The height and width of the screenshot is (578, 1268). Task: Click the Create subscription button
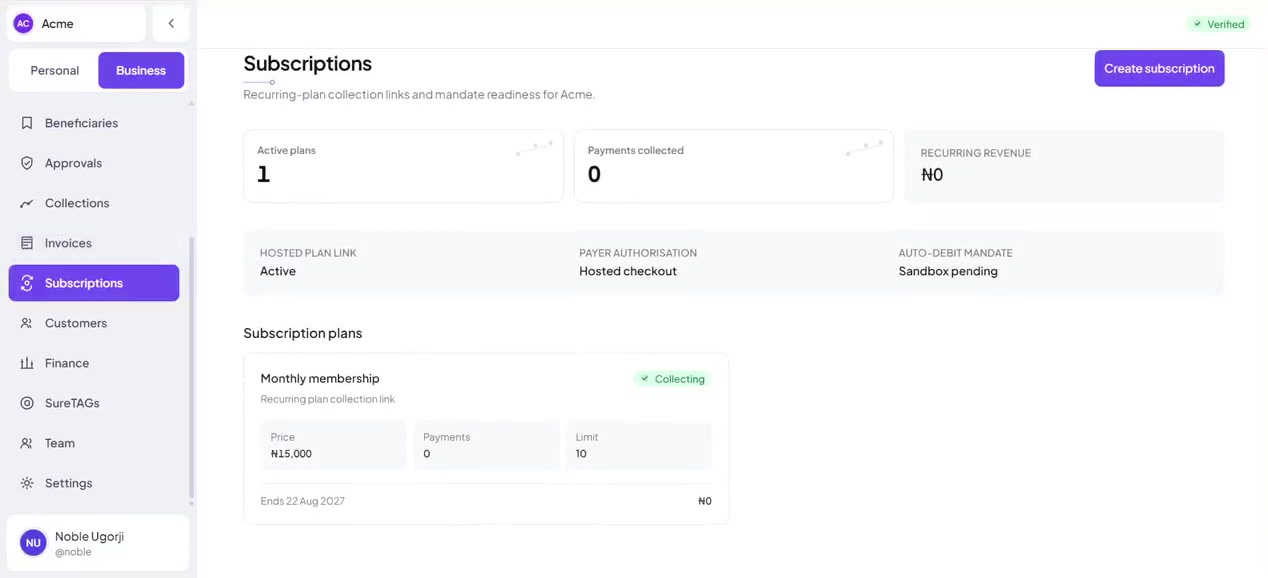pos(1159,68)
